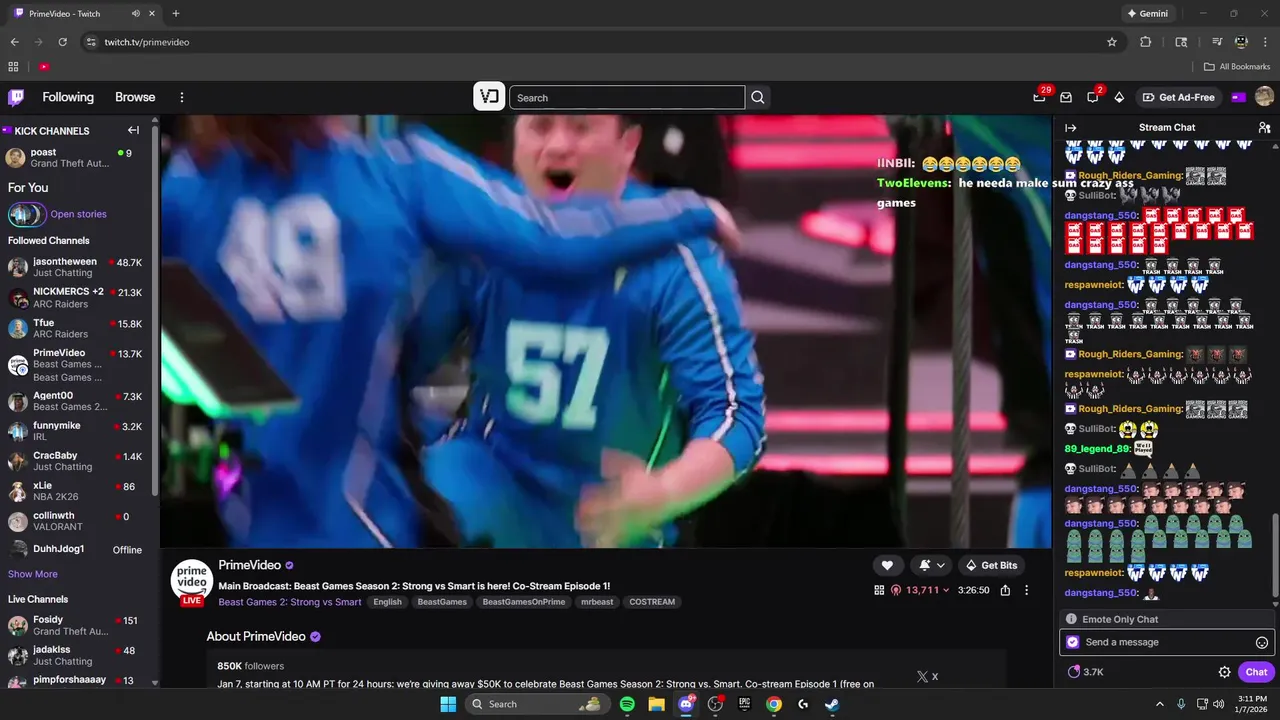Image resolution: width=1280 pixels, height=720 pixels.
Task: Open Beast Games 2: Strong vs Smart category link
Action: point(290,602)
